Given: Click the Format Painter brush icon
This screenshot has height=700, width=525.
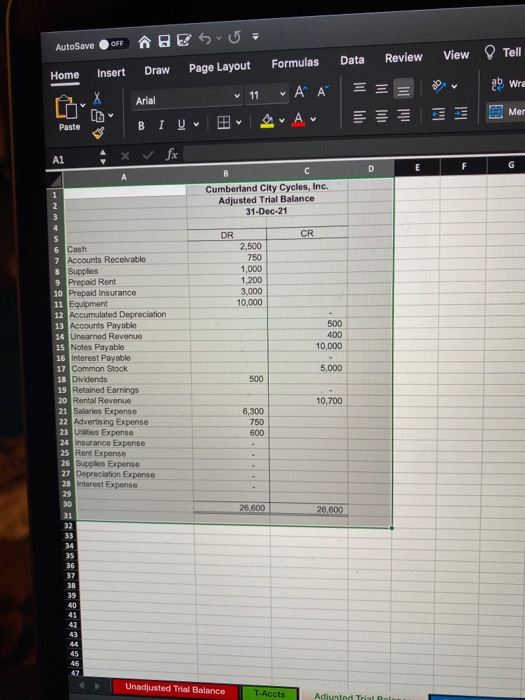Looking at the screenshot, I should pos(98,133).
